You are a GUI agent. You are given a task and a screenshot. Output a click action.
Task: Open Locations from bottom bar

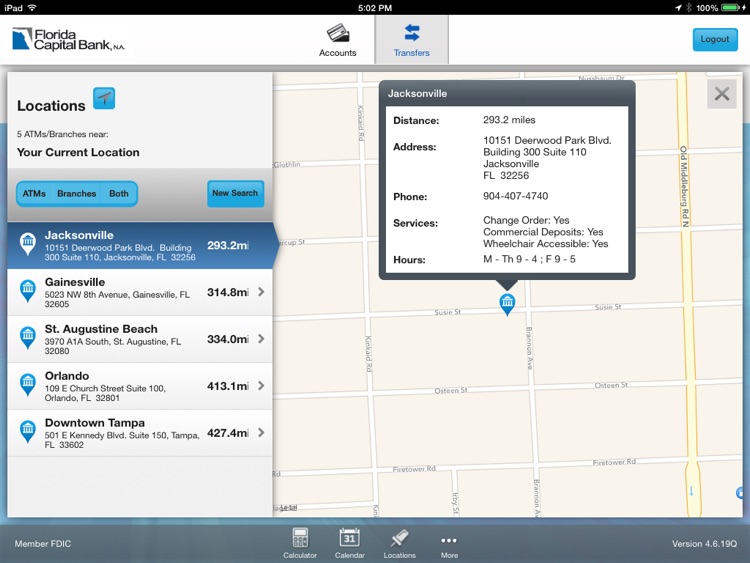point(399,543)
